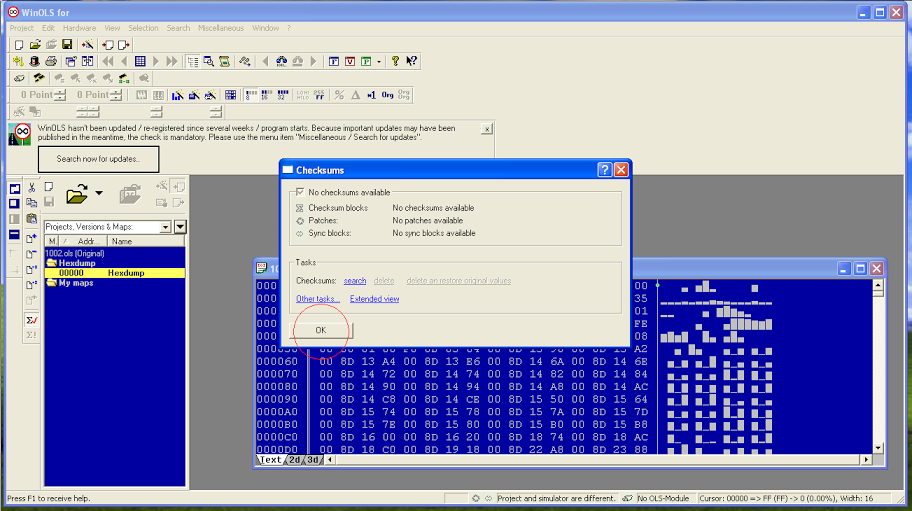Click the second 0 Point stepper arrows
The height and width of the screenshot is (511, 912).
(116, 95)
